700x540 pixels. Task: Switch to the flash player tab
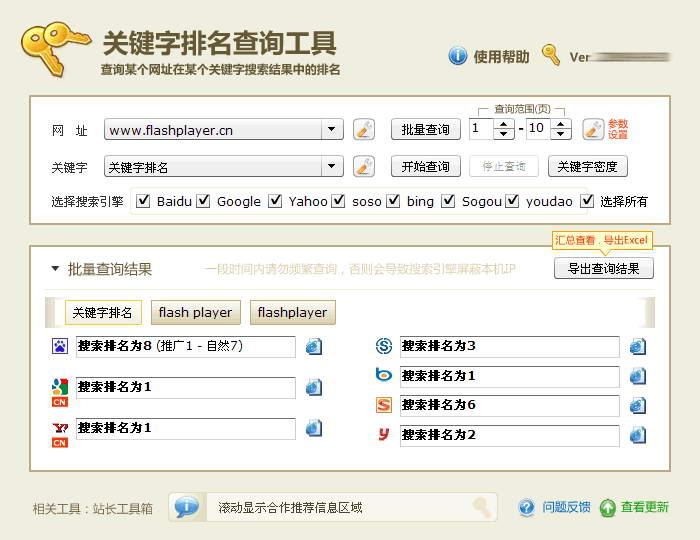(196, 312)
